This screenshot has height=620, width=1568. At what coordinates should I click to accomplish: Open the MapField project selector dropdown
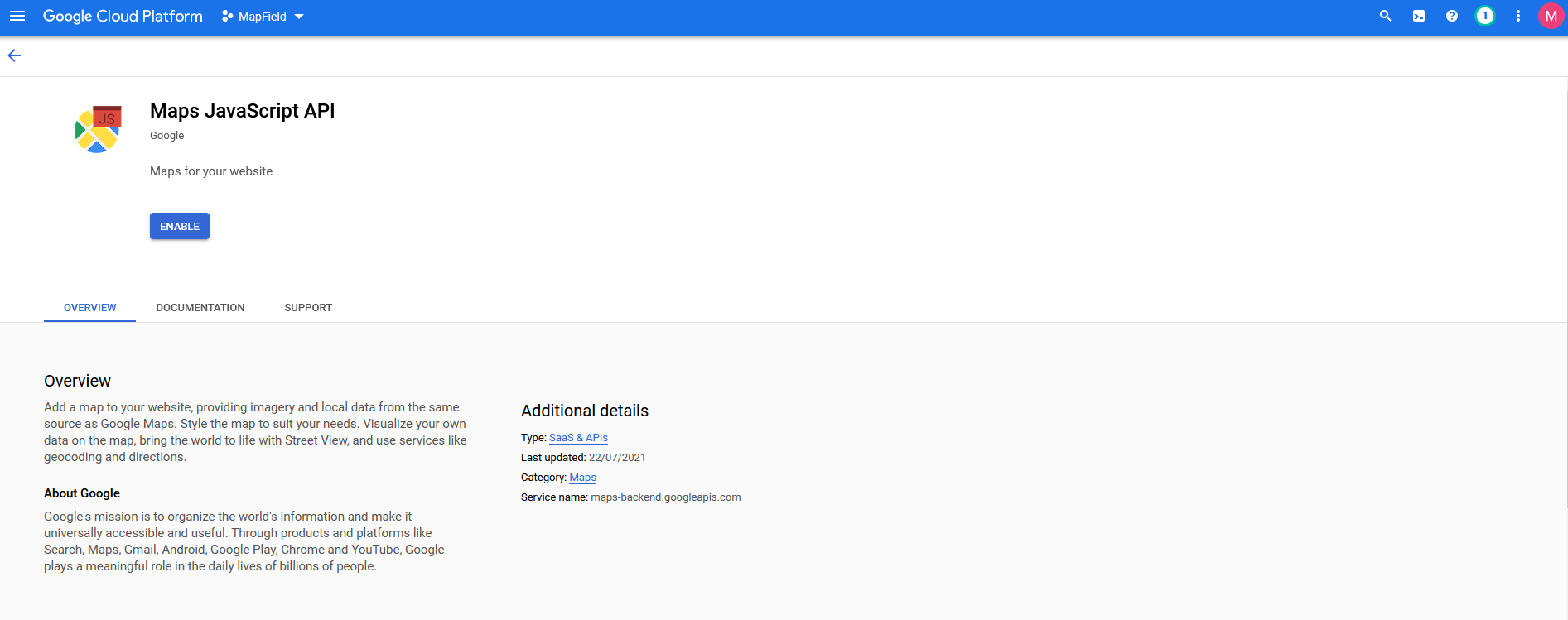pyautogui.click(x=263, y=17)
